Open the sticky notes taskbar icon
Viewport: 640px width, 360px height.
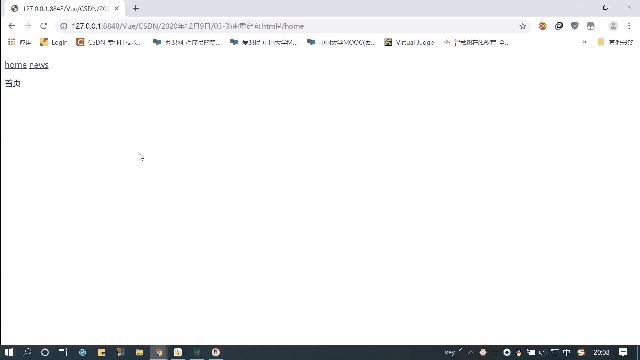point(102,352)
